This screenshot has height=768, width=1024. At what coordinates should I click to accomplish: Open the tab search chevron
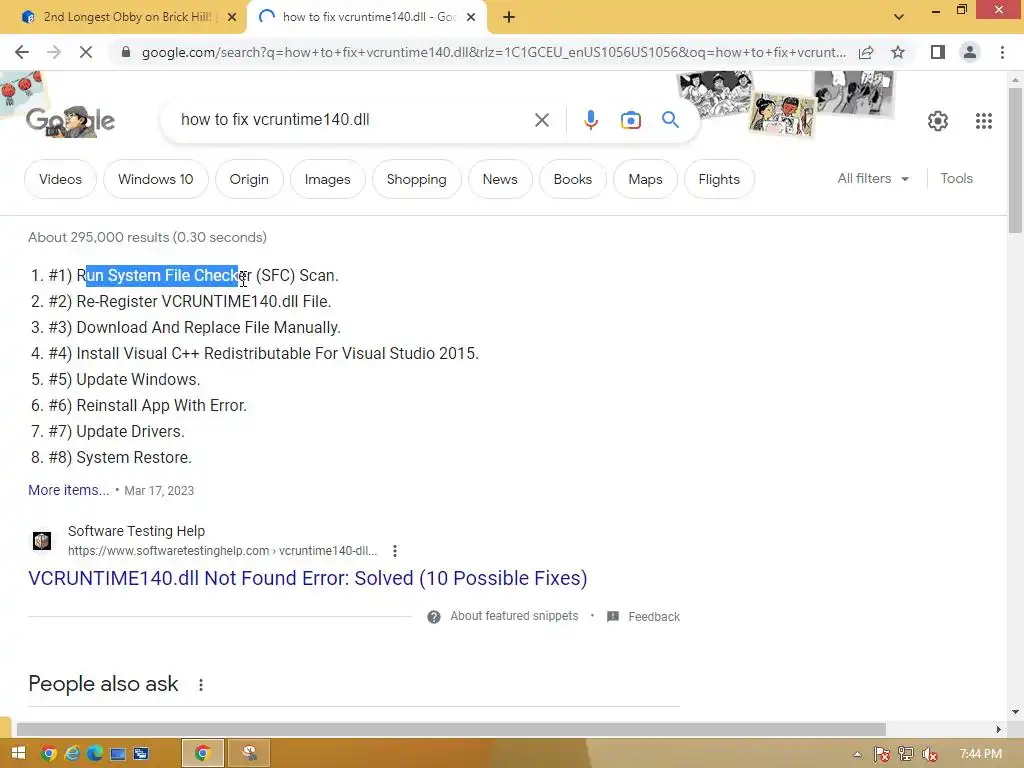pyautogui.click(x=899, y=17)
